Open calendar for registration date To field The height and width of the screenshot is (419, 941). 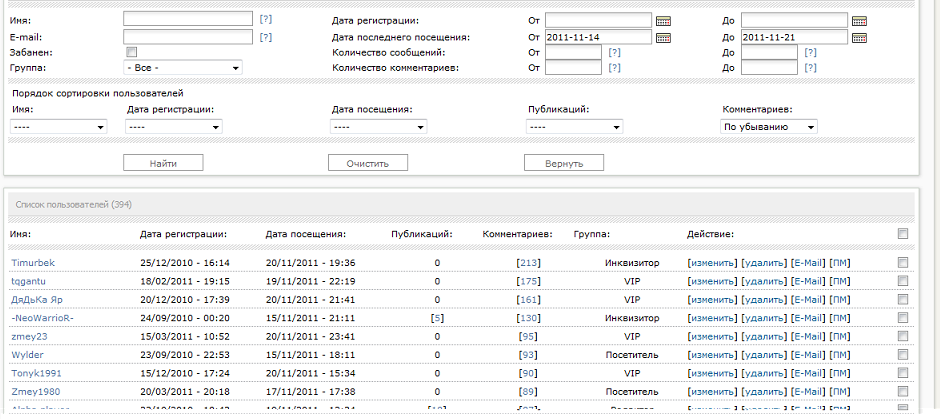[x=858, y=20]
